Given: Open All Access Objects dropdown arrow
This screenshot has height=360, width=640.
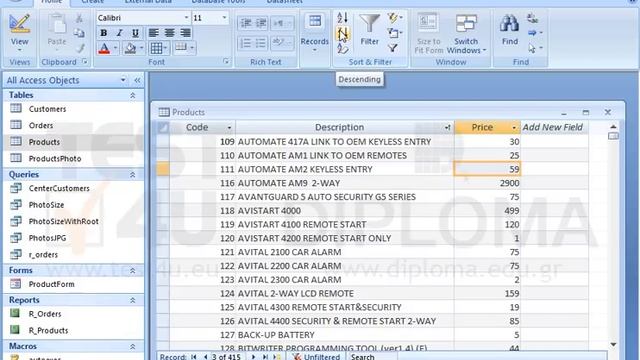Looking at the screenshot, I should point(123,80).
